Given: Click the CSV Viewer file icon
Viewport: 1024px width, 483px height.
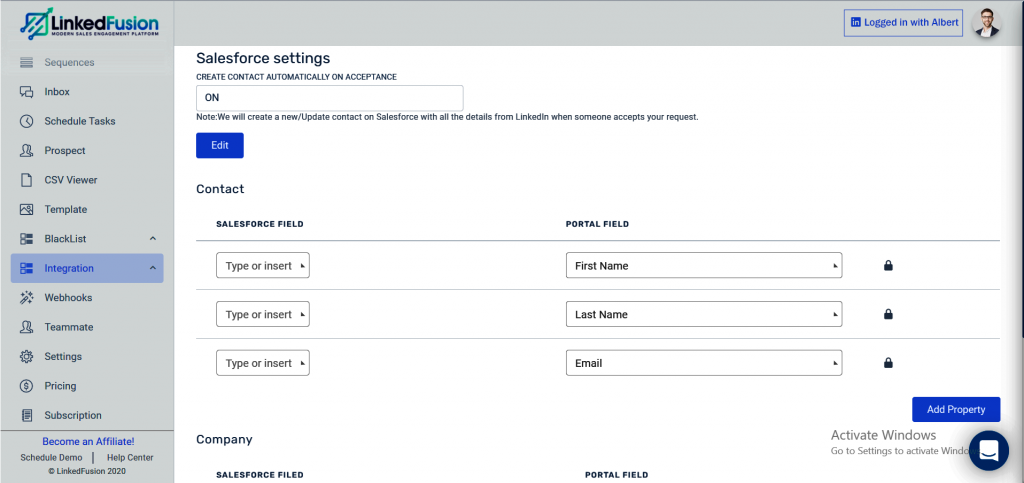Looking at the screenshot, I should (x=26, y=180).
